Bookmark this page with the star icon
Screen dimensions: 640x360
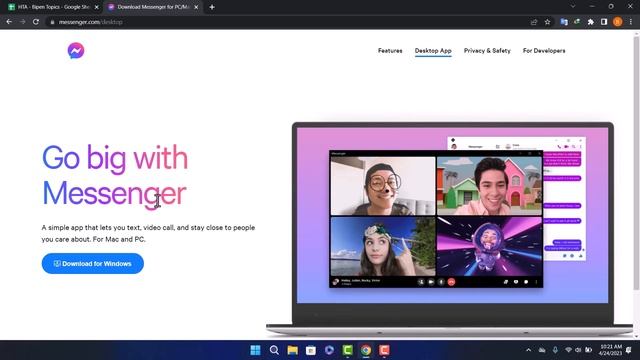(547, 22)
